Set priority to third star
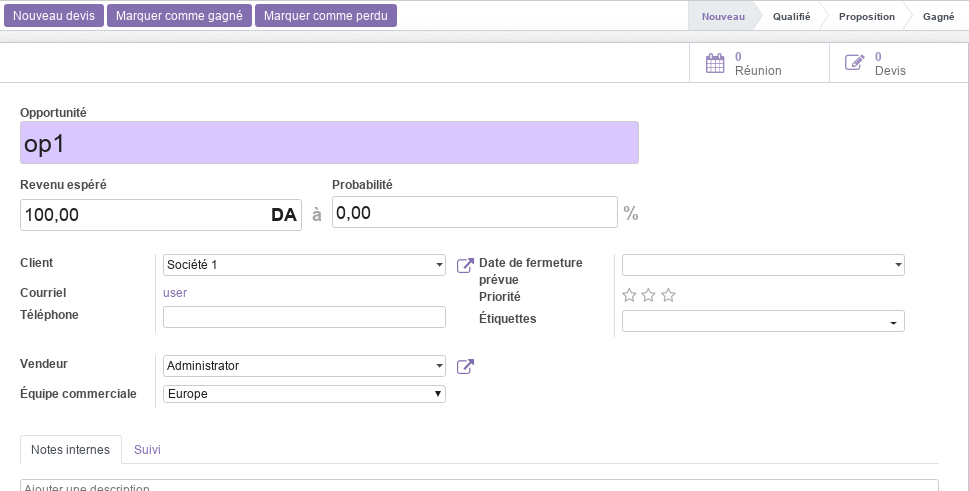This screenshot has height=491, width=969. pos(668,295)
